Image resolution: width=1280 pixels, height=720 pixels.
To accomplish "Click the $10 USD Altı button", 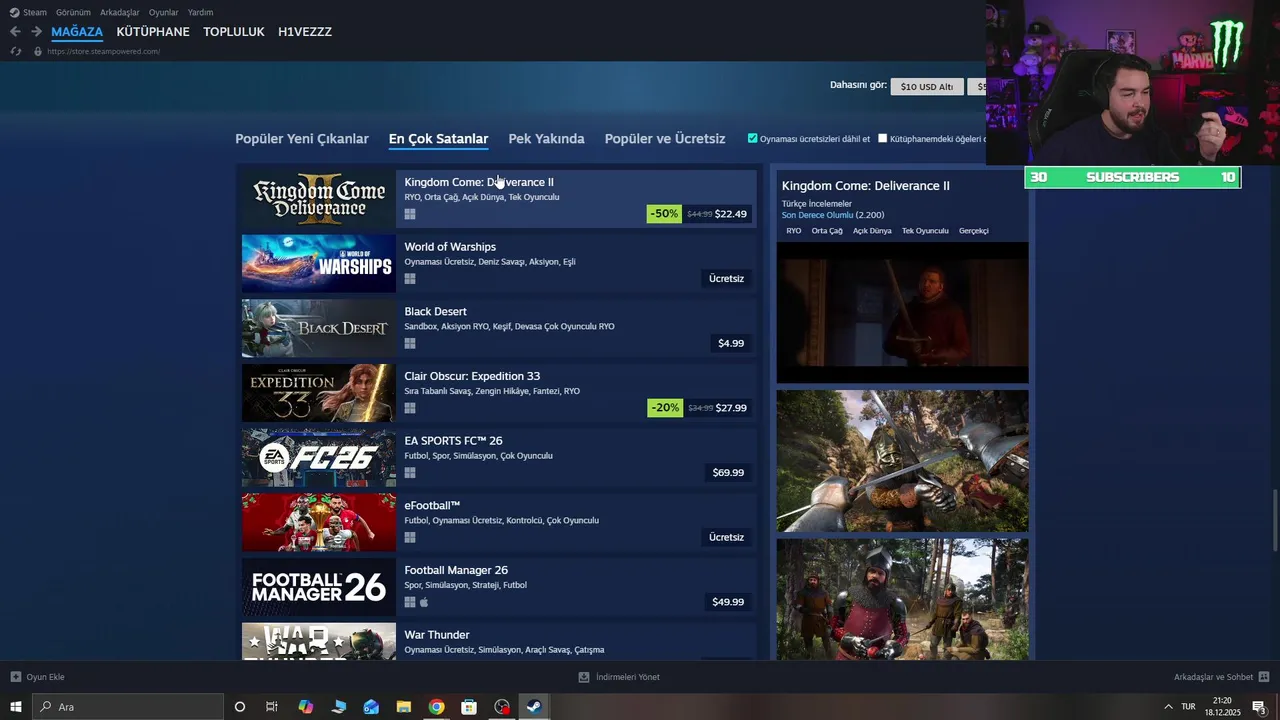I will (927, 87).
